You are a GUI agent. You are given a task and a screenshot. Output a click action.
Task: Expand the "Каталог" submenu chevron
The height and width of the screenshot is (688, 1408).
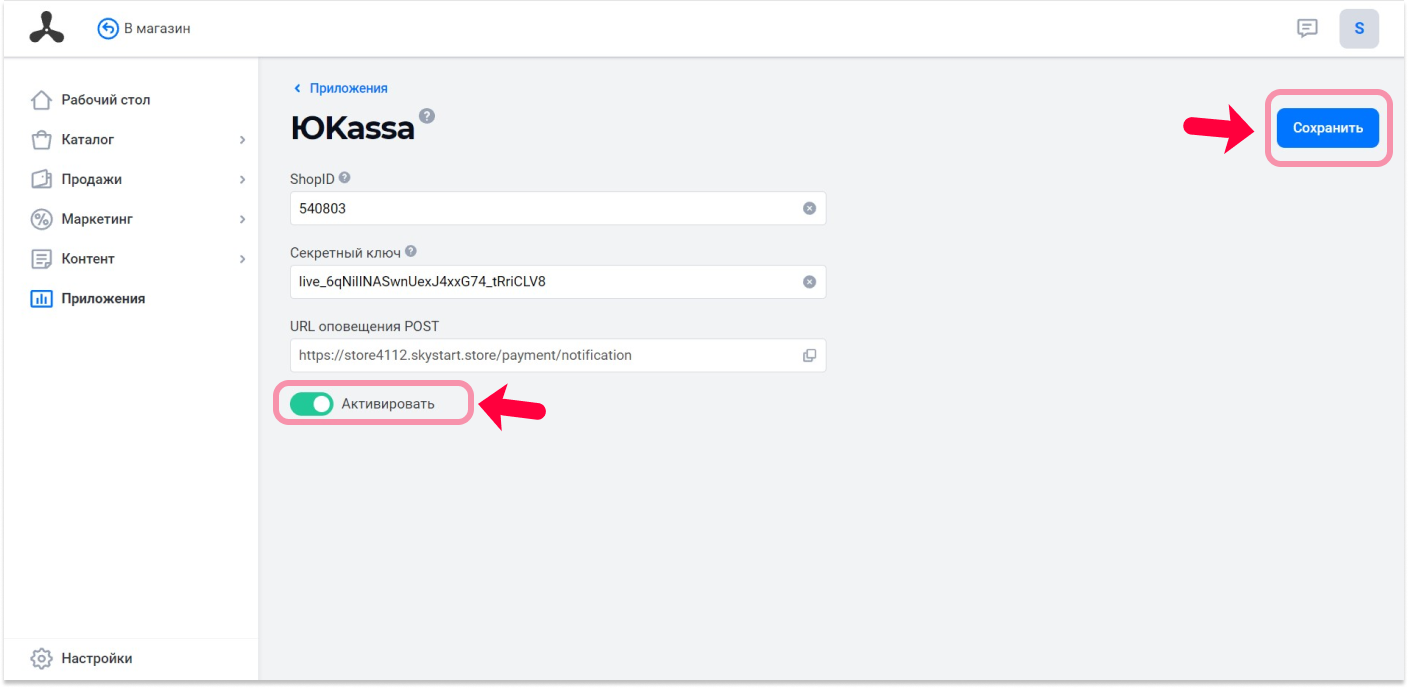[x=242, y=140]
